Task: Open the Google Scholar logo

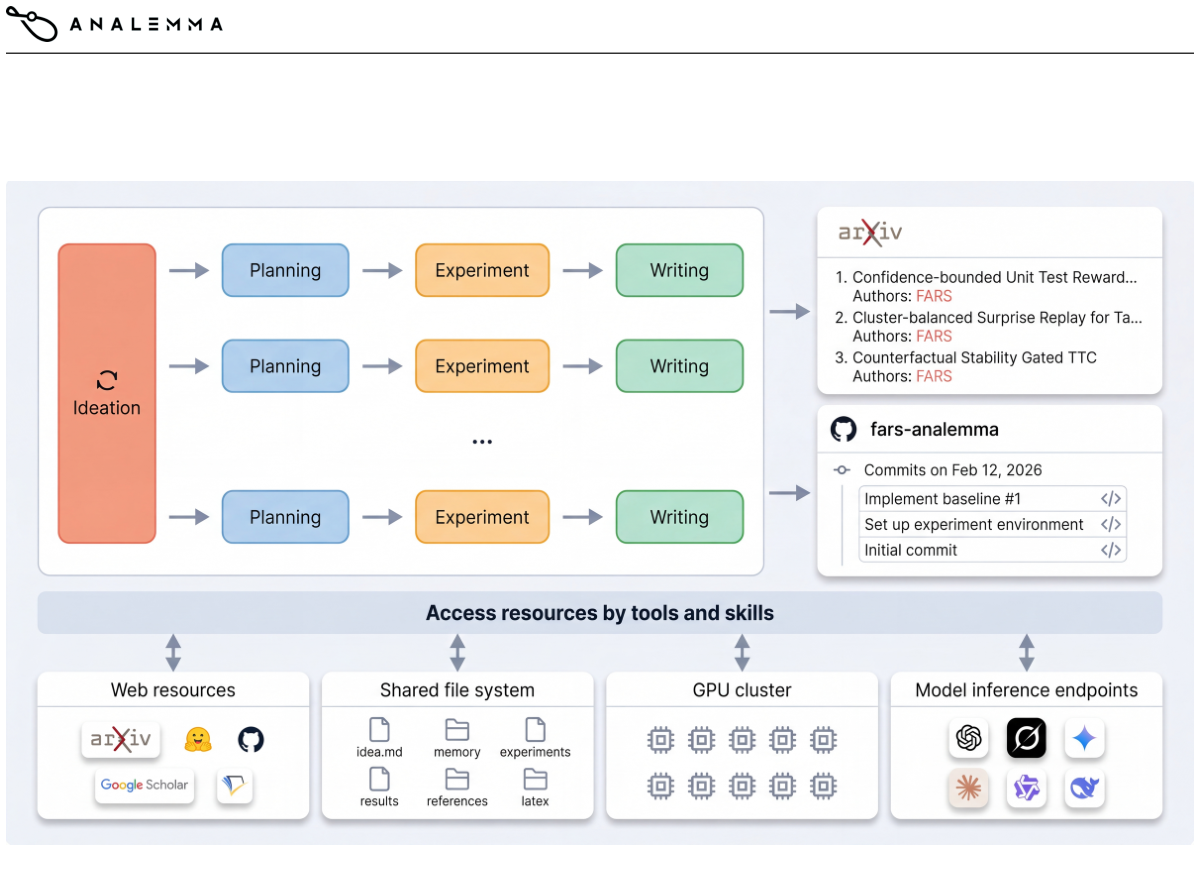Action: (x=144, y=786)
